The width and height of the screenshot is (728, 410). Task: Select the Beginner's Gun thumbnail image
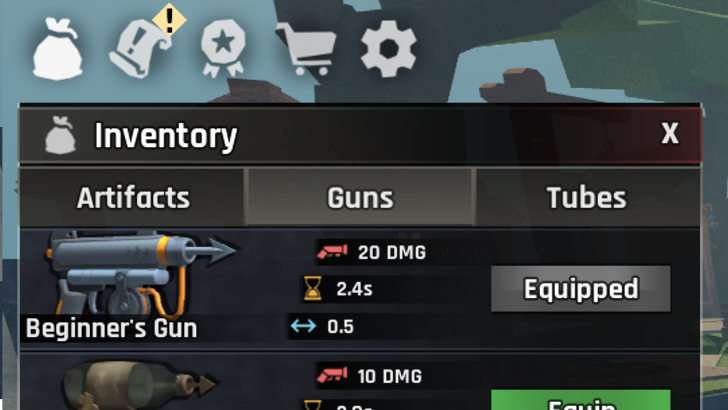(139, 274)
